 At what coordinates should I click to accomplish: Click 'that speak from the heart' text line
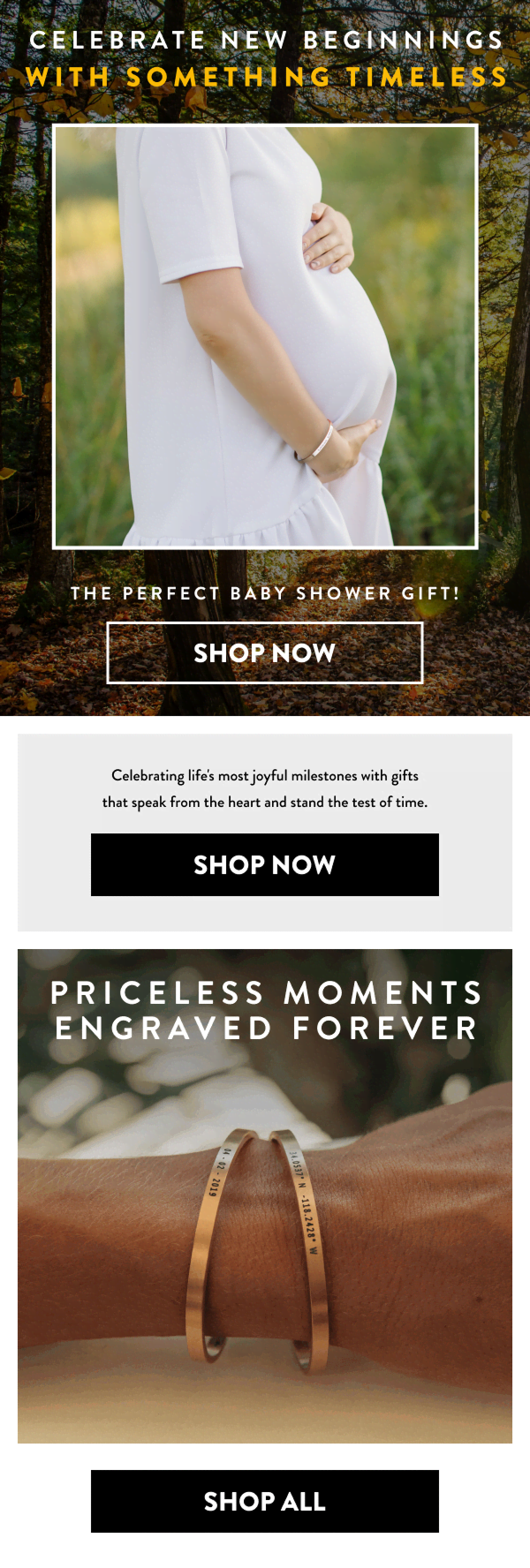265,803
